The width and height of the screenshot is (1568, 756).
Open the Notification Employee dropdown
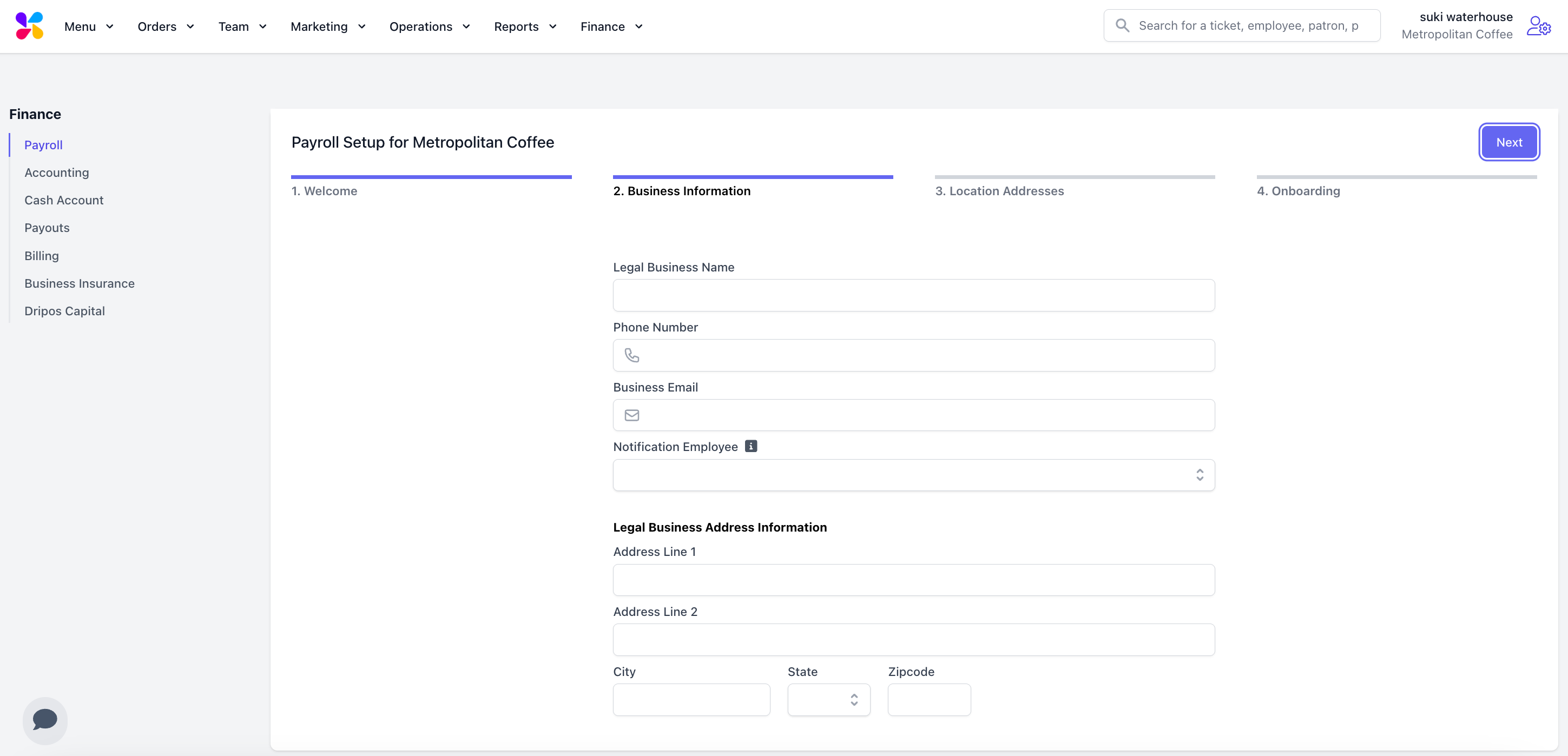[913, 474]
